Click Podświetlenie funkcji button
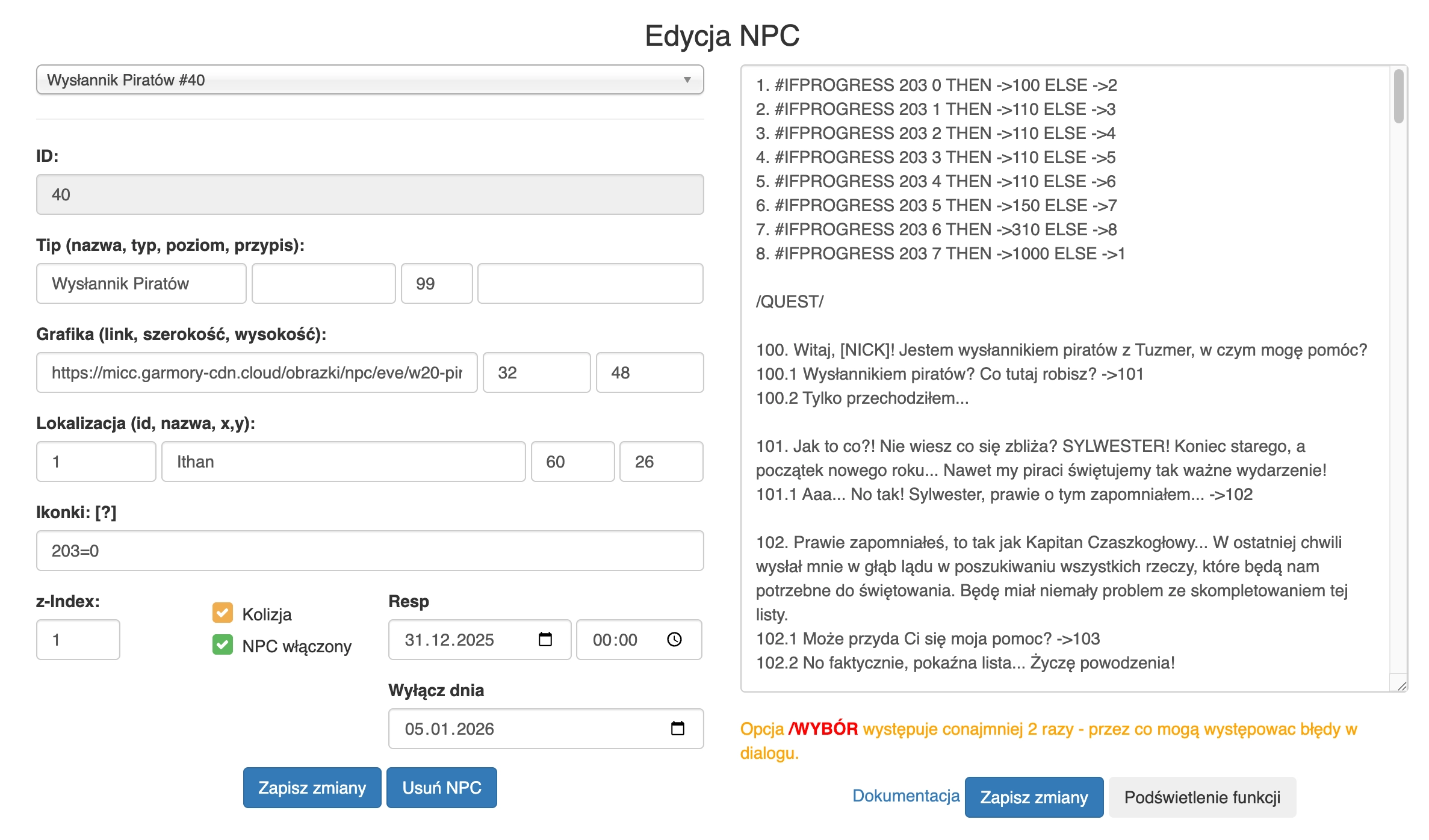Image resolution: width=1429 pixels, height=840 pixels. tap(1201, 797)
